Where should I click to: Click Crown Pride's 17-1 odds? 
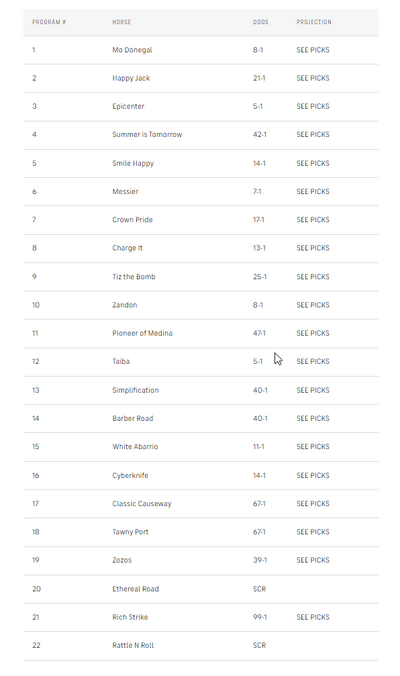(259, 220)
